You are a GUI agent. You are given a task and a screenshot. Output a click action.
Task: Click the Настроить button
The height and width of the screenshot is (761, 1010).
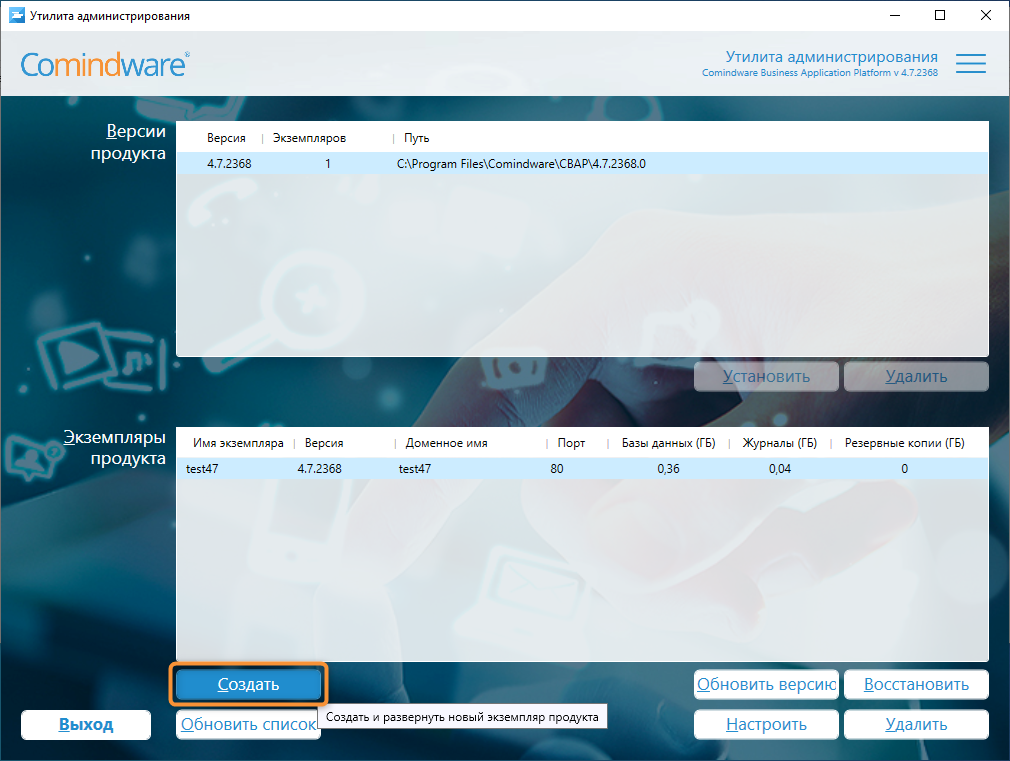[767, 724]
